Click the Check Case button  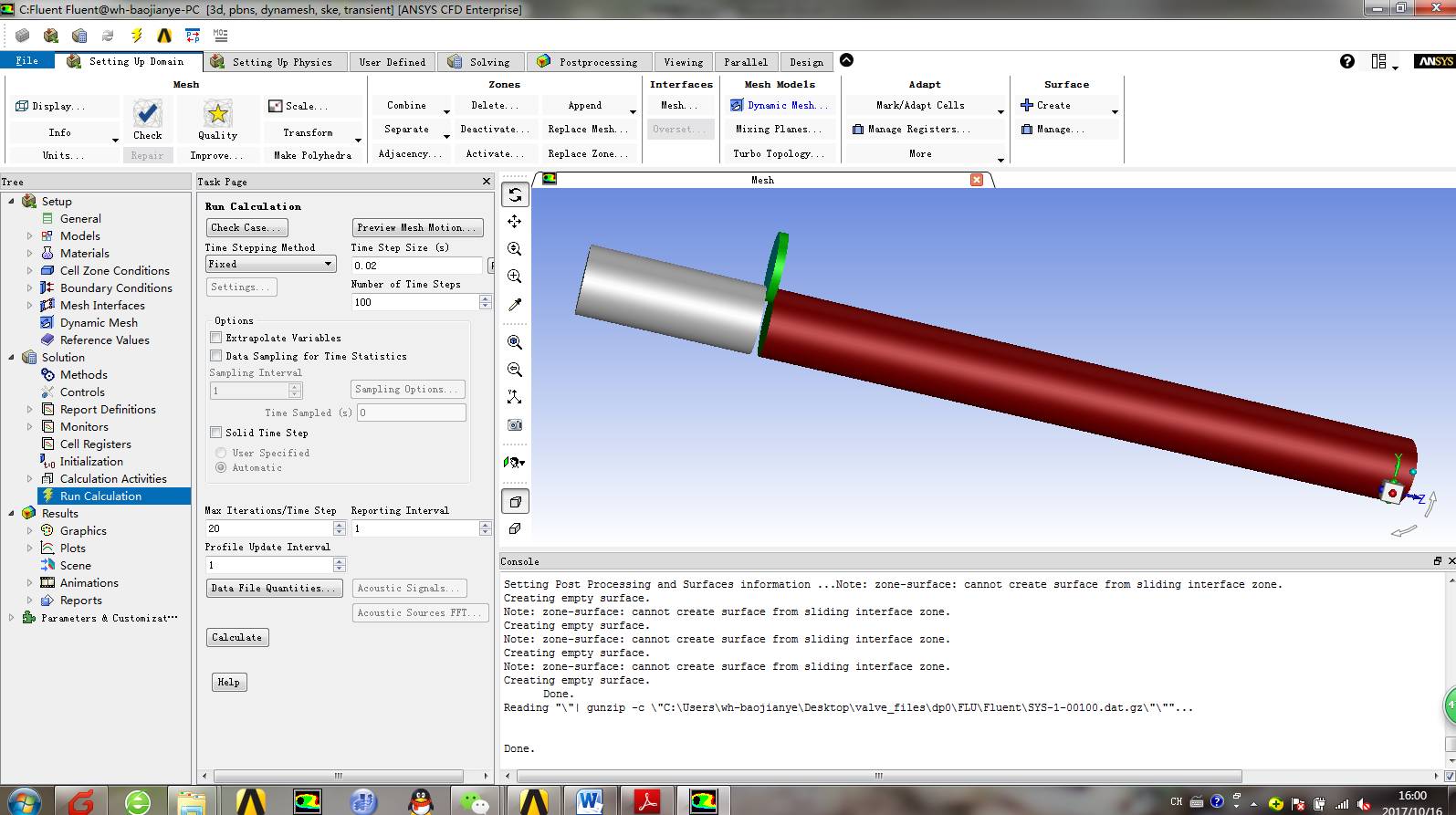[246, 227]
